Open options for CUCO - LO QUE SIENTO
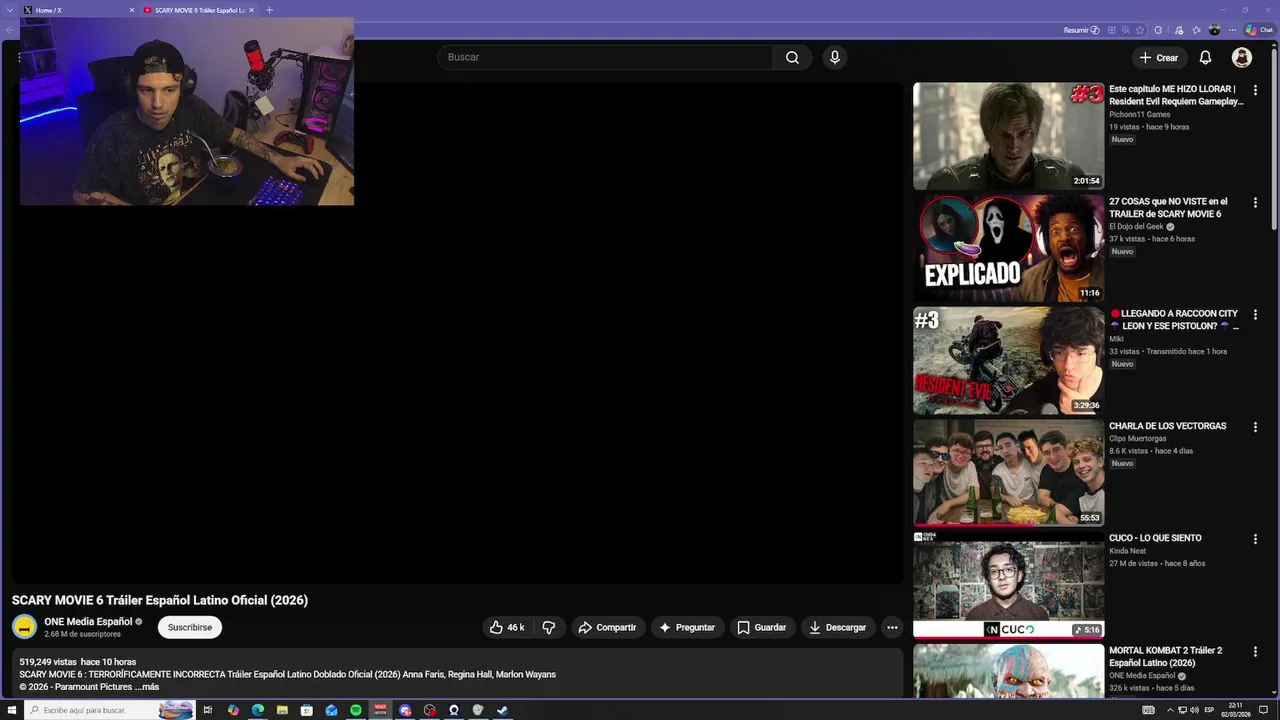Viewport: 1280px width, 720px height. coord(1255,539)
